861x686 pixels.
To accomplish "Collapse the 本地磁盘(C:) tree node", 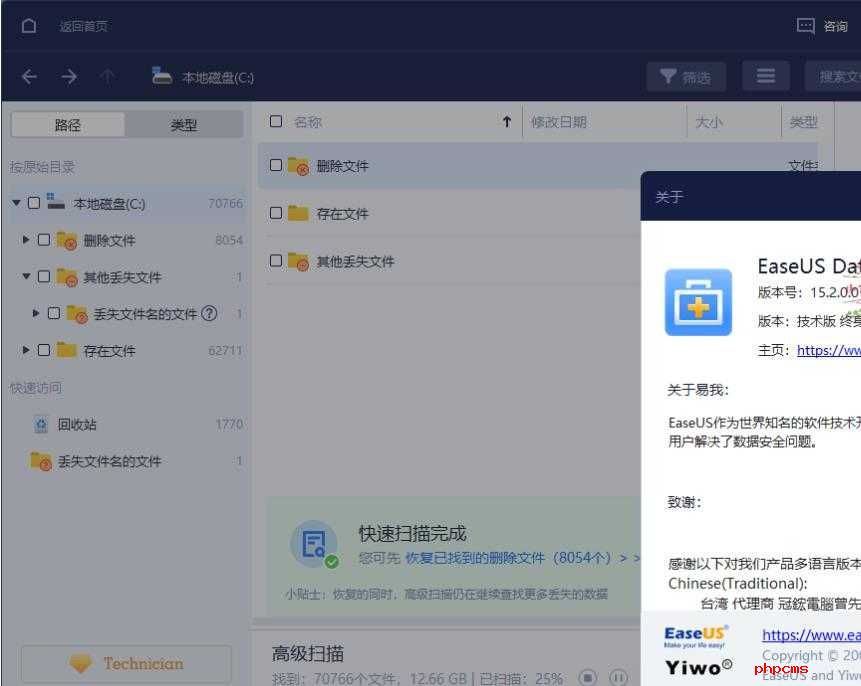I will coord(16,203).
